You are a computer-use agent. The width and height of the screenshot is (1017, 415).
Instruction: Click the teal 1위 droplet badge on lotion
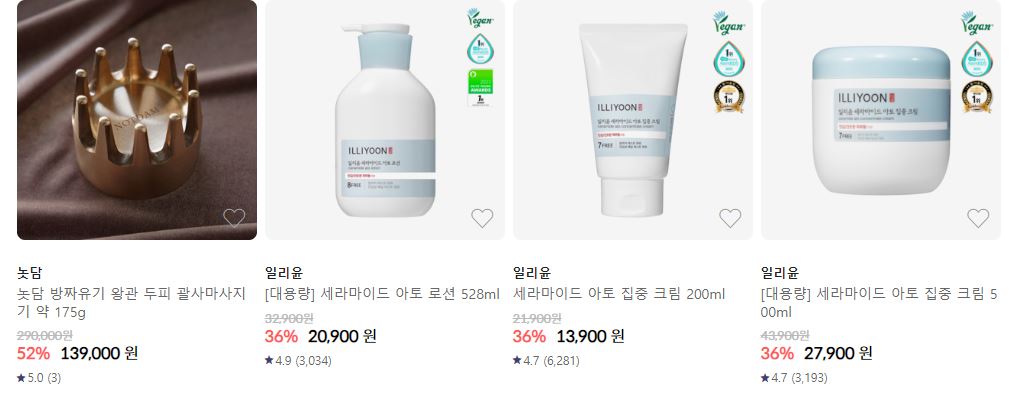tap(481, 49)
